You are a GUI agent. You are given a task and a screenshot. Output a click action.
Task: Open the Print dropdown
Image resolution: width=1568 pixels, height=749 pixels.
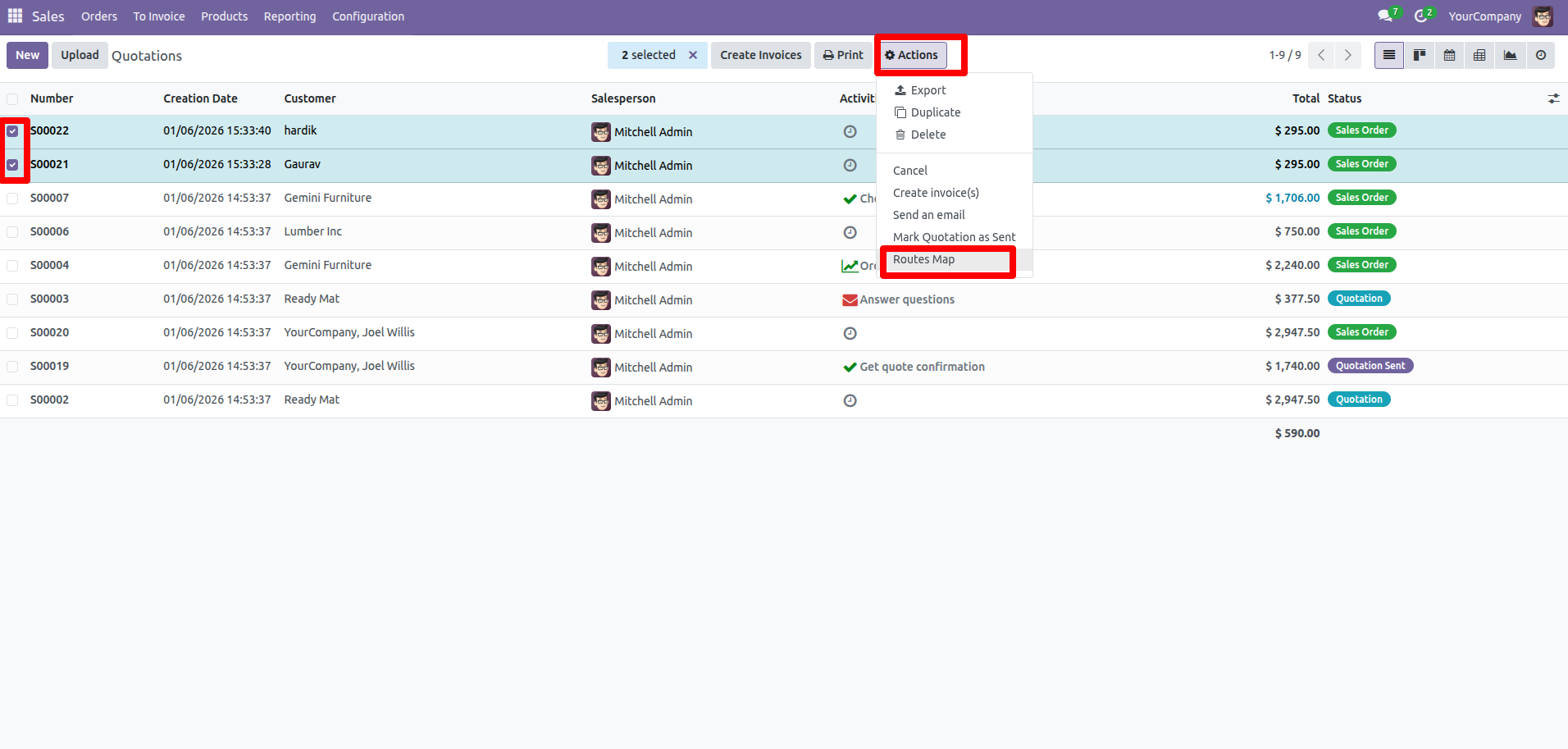[x=843, y=55]
